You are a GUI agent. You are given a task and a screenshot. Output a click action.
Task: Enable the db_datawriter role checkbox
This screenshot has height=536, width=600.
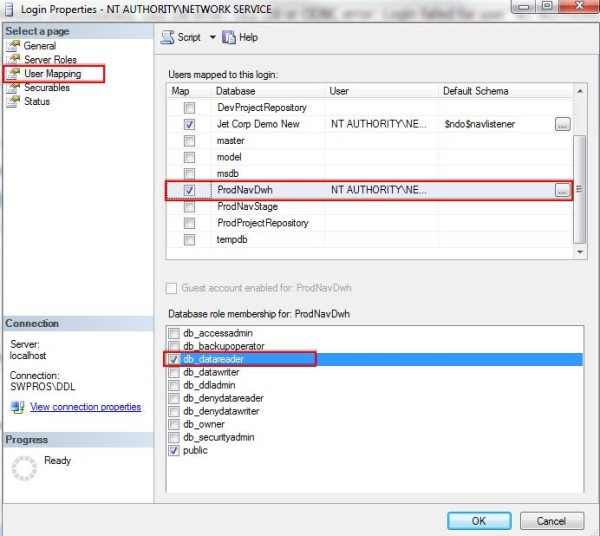click(174, 372)
